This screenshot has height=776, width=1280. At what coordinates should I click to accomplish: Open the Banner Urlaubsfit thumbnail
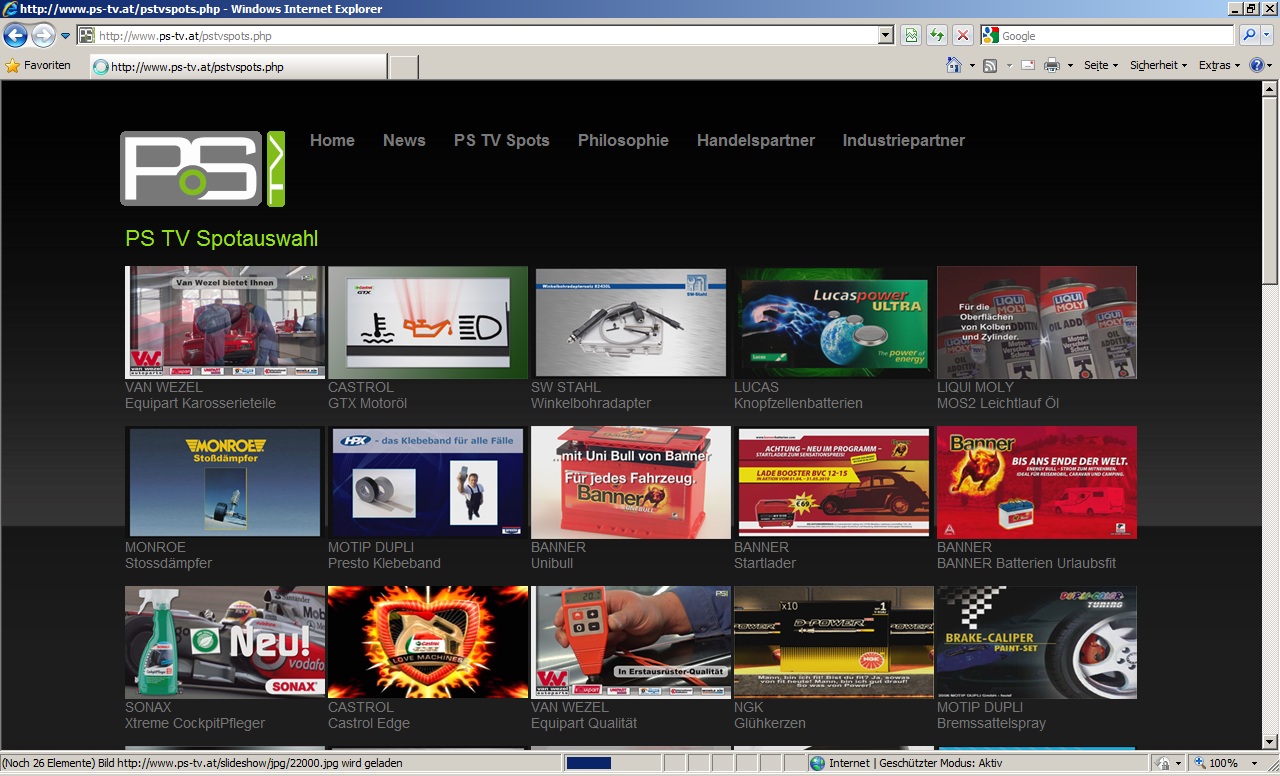tap(1037, 482)
